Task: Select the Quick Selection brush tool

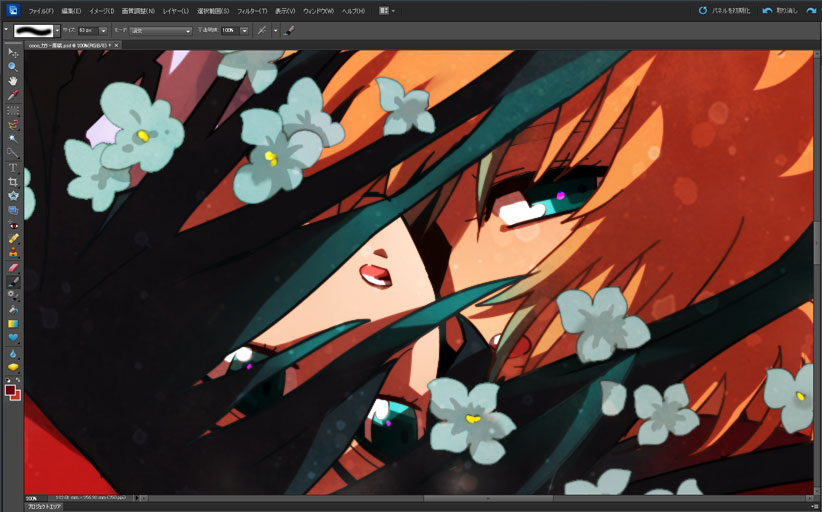Action: pyautogui.click(x=13, y=153)
